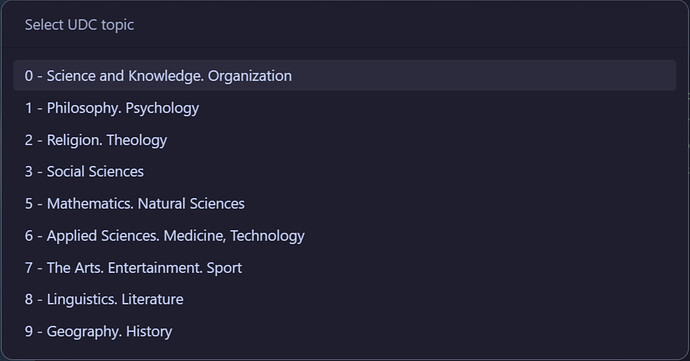Click the Linguistics and Literature row
Screen dimensions: 690x361
tap(345, 299)
